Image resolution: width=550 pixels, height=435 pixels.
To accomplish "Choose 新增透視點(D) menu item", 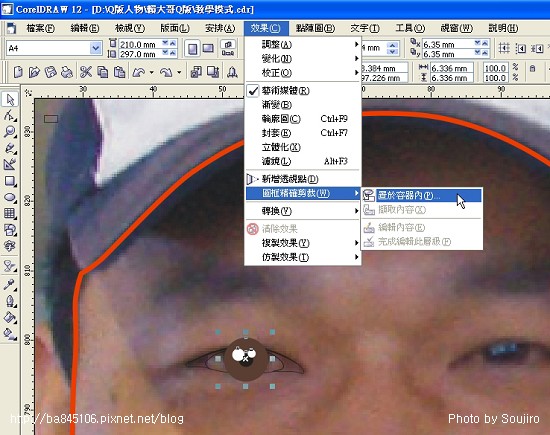I will pos(303,179).
